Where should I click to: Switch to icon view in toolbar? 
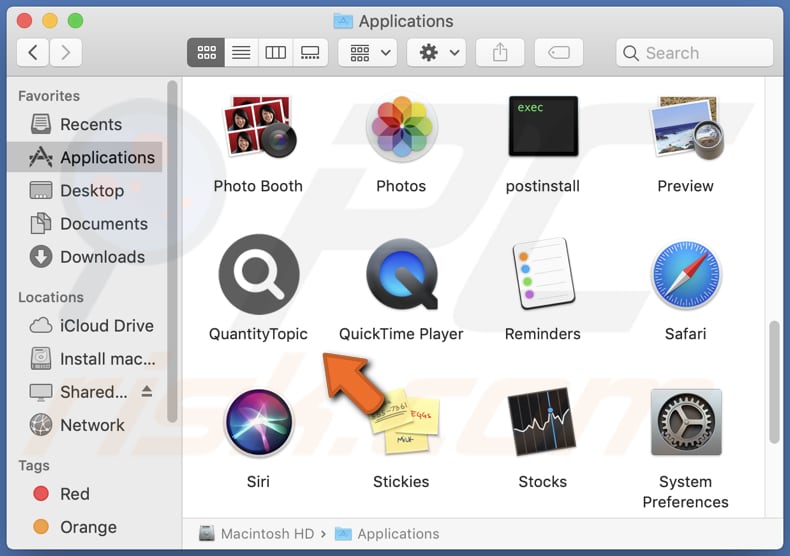coord(206,52)
